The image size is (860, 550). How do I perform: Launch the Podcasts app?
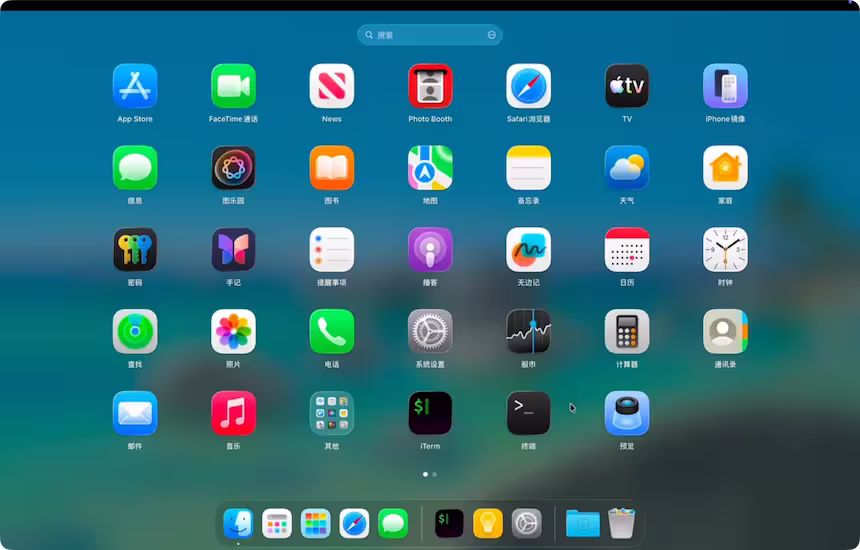click(430, 250)
